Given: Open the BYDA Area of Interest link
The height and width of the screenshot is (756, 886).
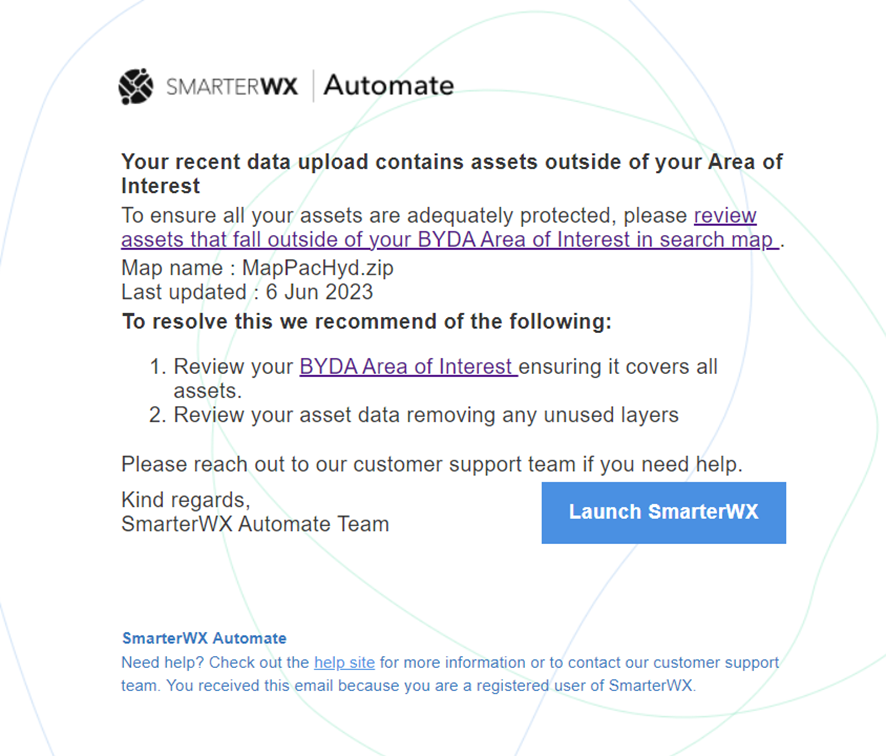Looking at the screenshot, I should [408, 367].
